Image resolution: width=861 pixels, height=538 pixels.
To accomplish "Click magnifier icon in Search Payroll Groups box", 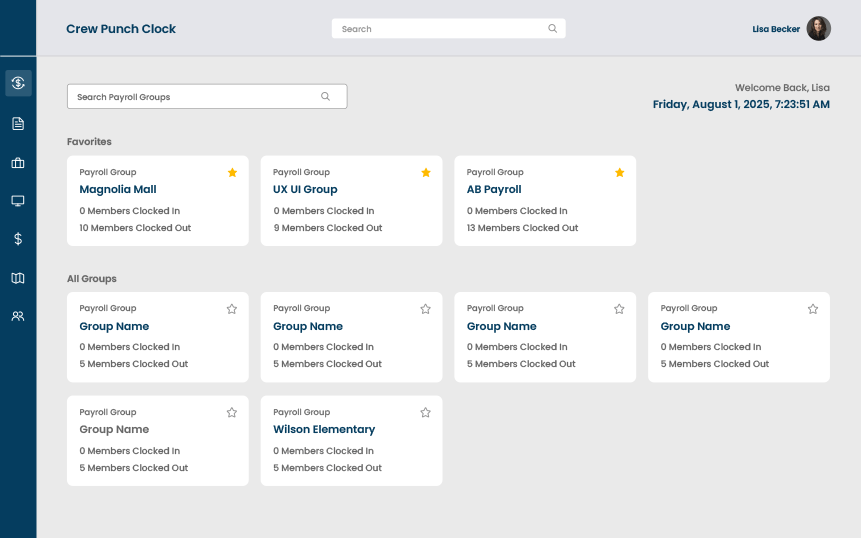I will click(x=325, y=97).
